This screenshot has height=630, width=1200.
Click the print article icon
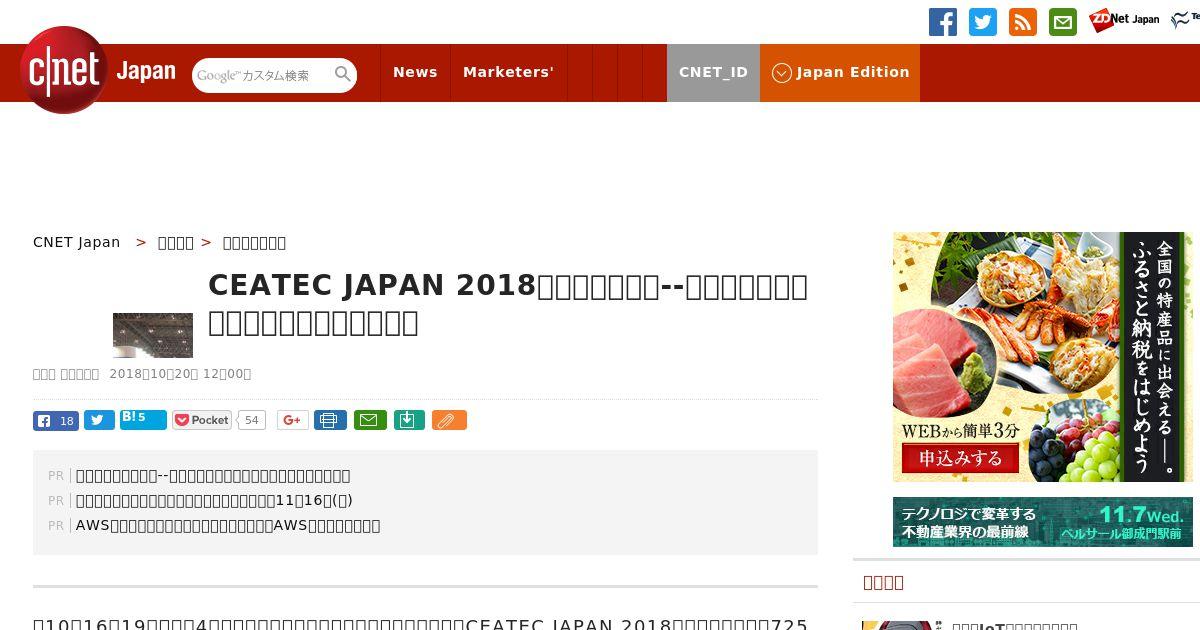(330, 420)
